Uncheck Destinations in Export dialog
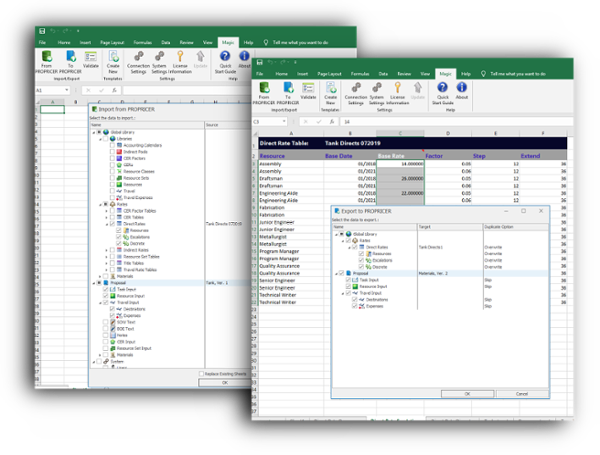The height and width of the screenshot is (455, 600). point(355,299)
